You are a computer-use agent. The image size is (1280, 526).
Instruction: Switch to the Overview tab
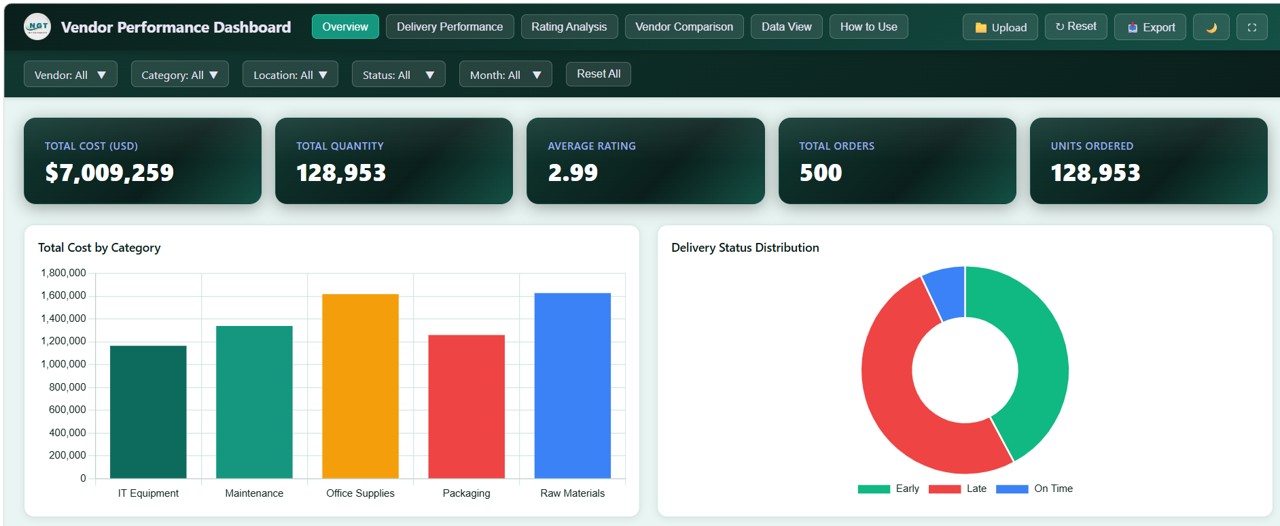(345, 27)
